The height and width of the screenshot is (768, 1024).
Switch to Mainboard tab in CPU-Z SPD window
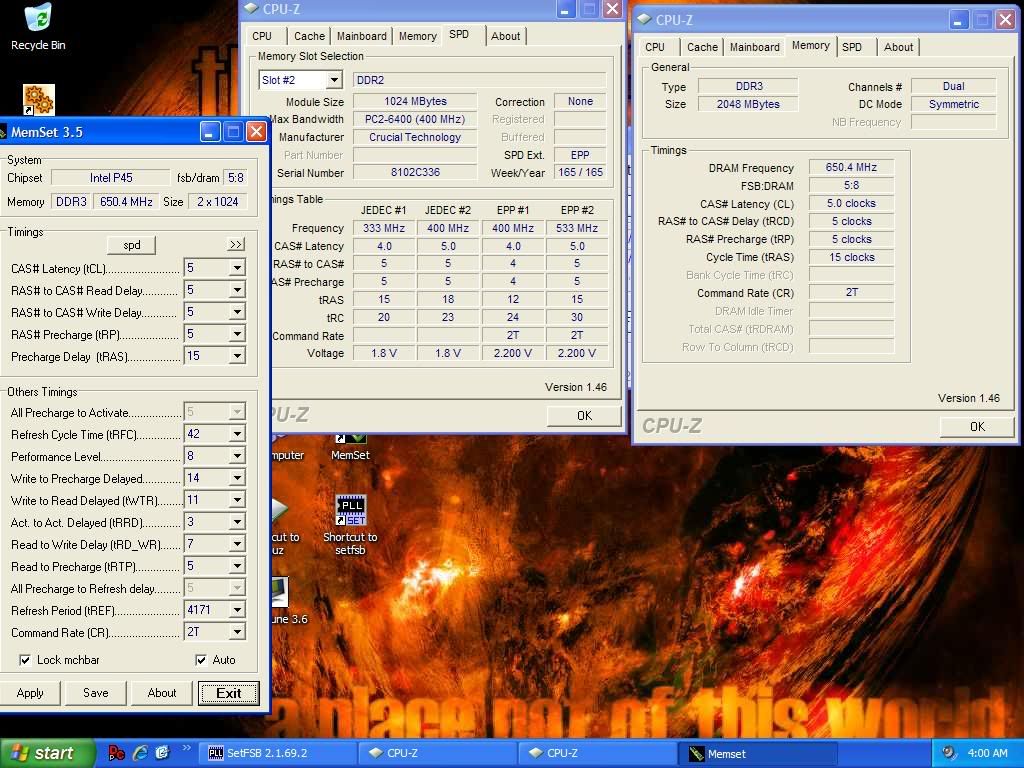tap(362, 37)
